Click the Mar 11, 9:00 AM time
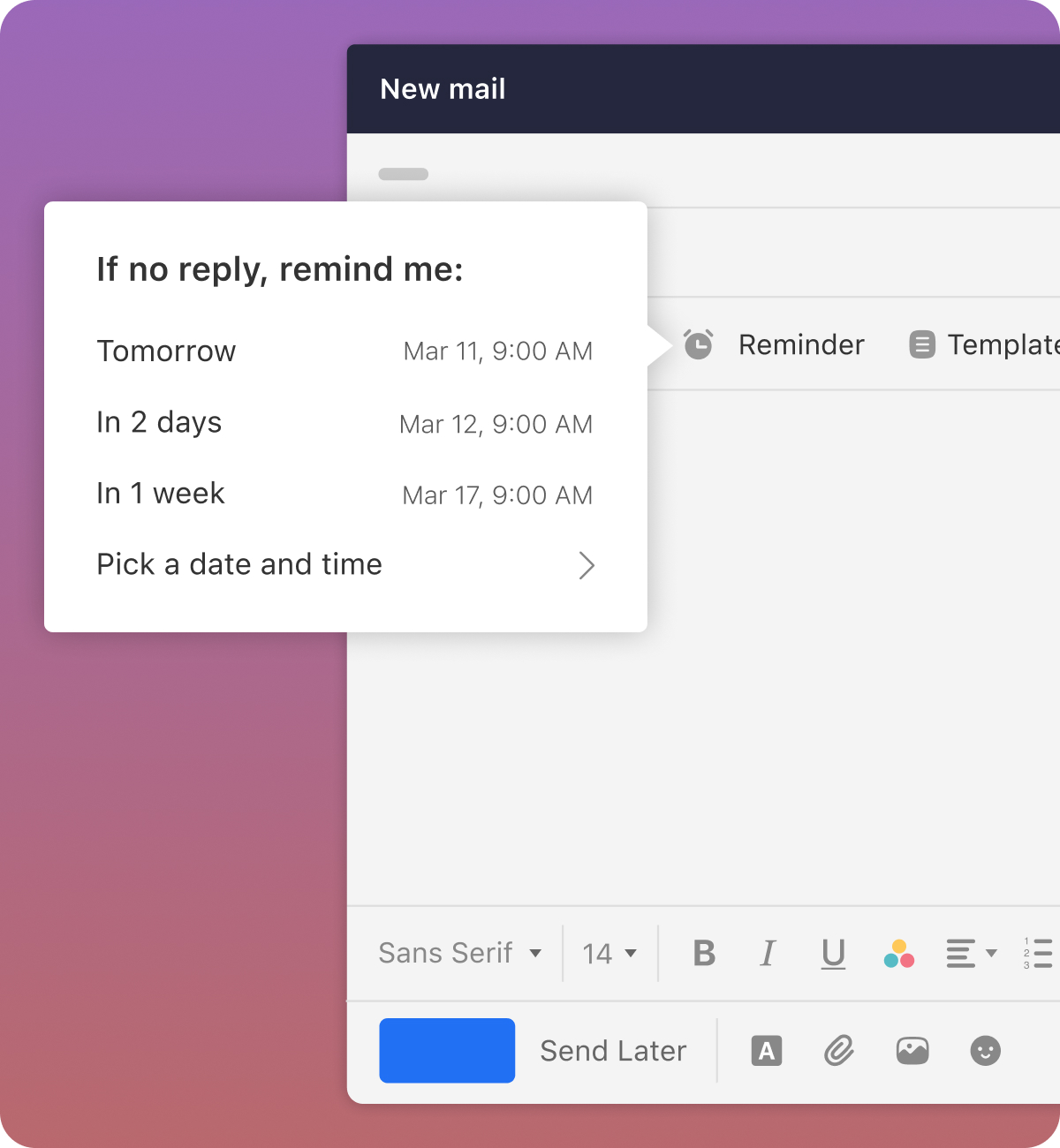The height and width of the screenshot is (1148, 1060). 498,351
